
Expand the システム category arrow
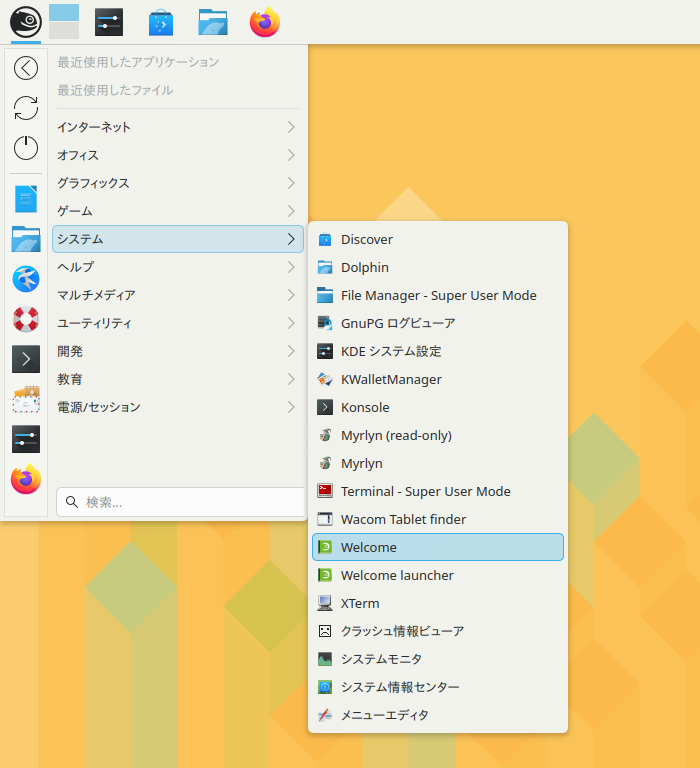tap(291, 239)
